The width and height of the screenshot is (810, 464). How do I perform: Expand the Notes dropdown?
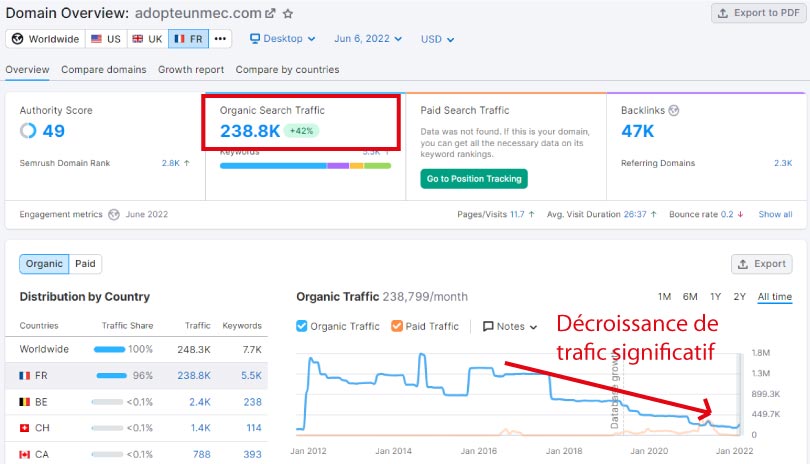click(510, 327)
